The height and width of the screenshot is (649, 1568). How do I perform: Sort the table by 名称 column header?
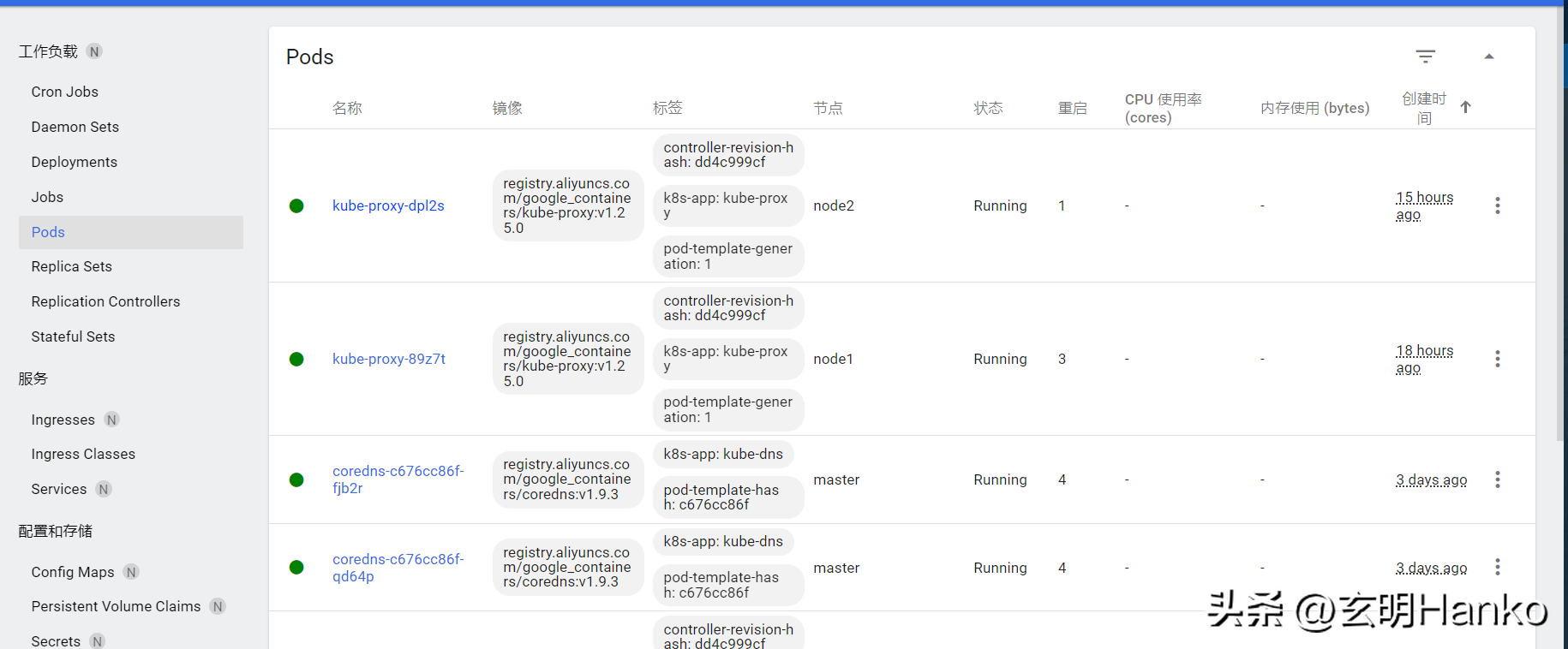click(347, 108)
